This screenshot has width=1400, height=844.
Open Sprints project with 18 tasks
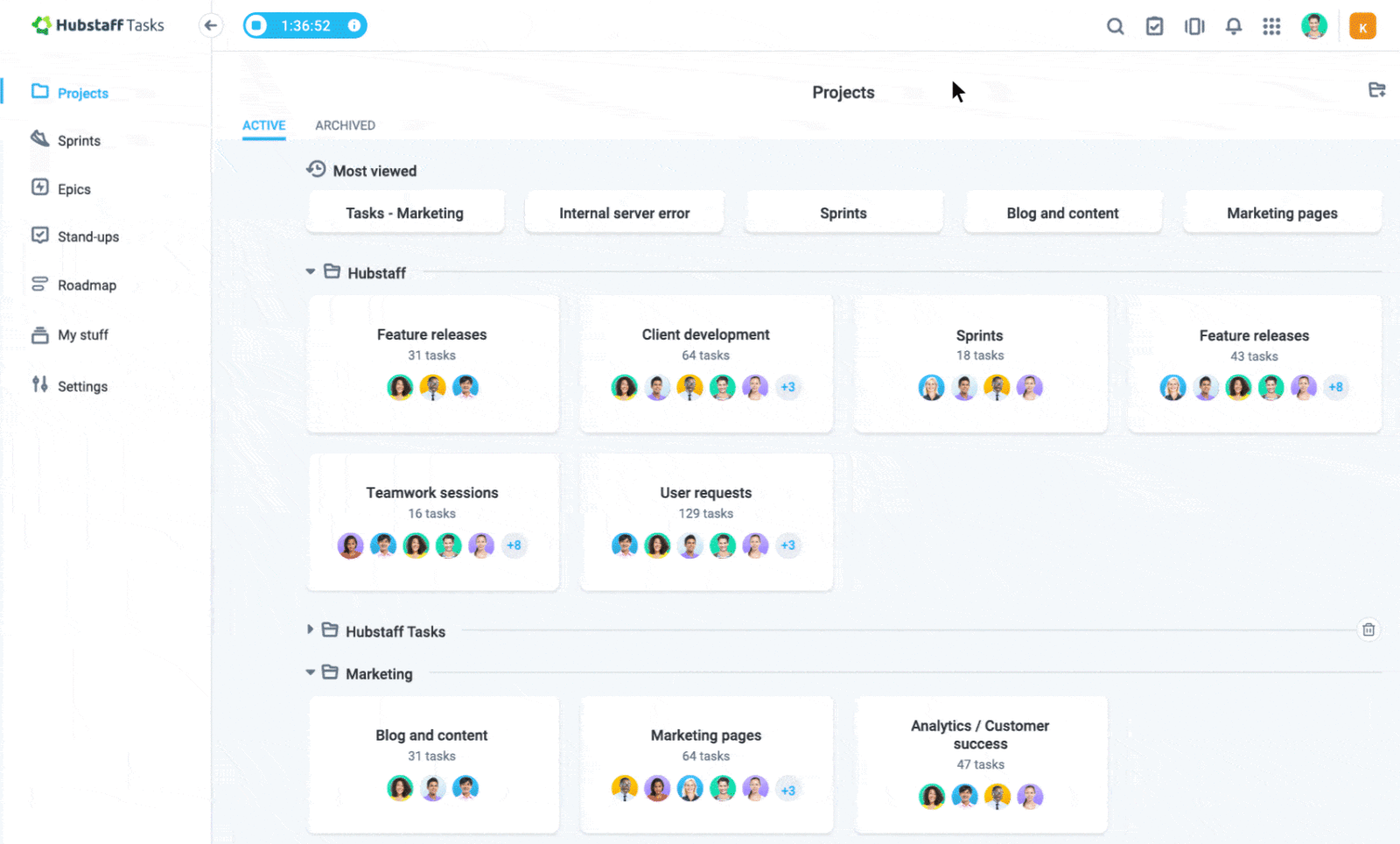pyautogui.click(x=981, y=363)
